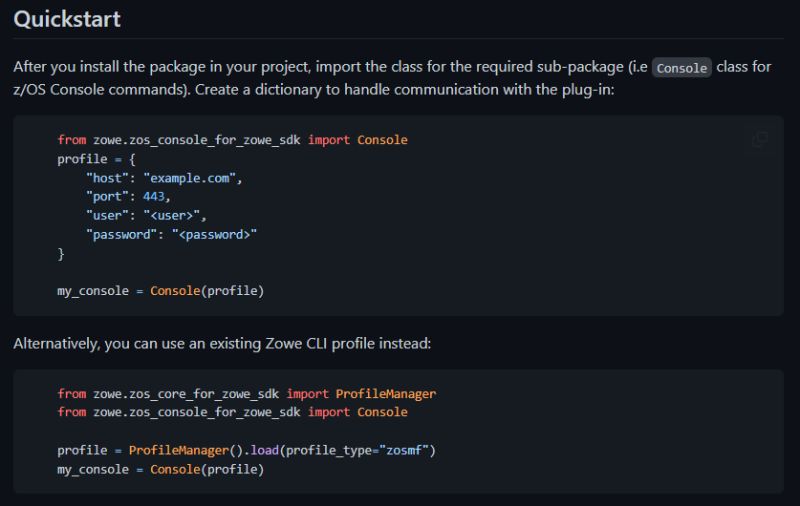Click the "<password>" placeholder string
Screen dimensions: 800x506
click(214, 235)
